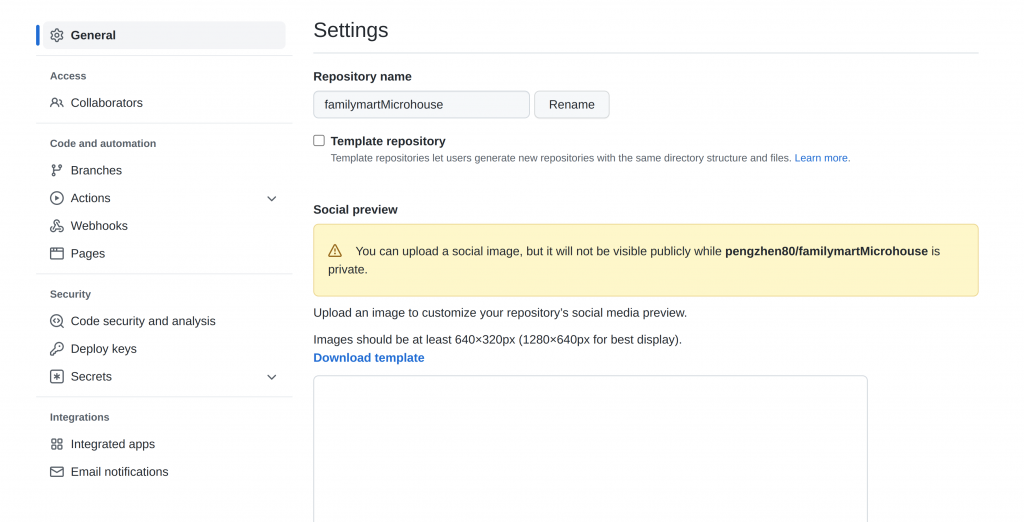Click the Repository name text field

tap(421, 104)
